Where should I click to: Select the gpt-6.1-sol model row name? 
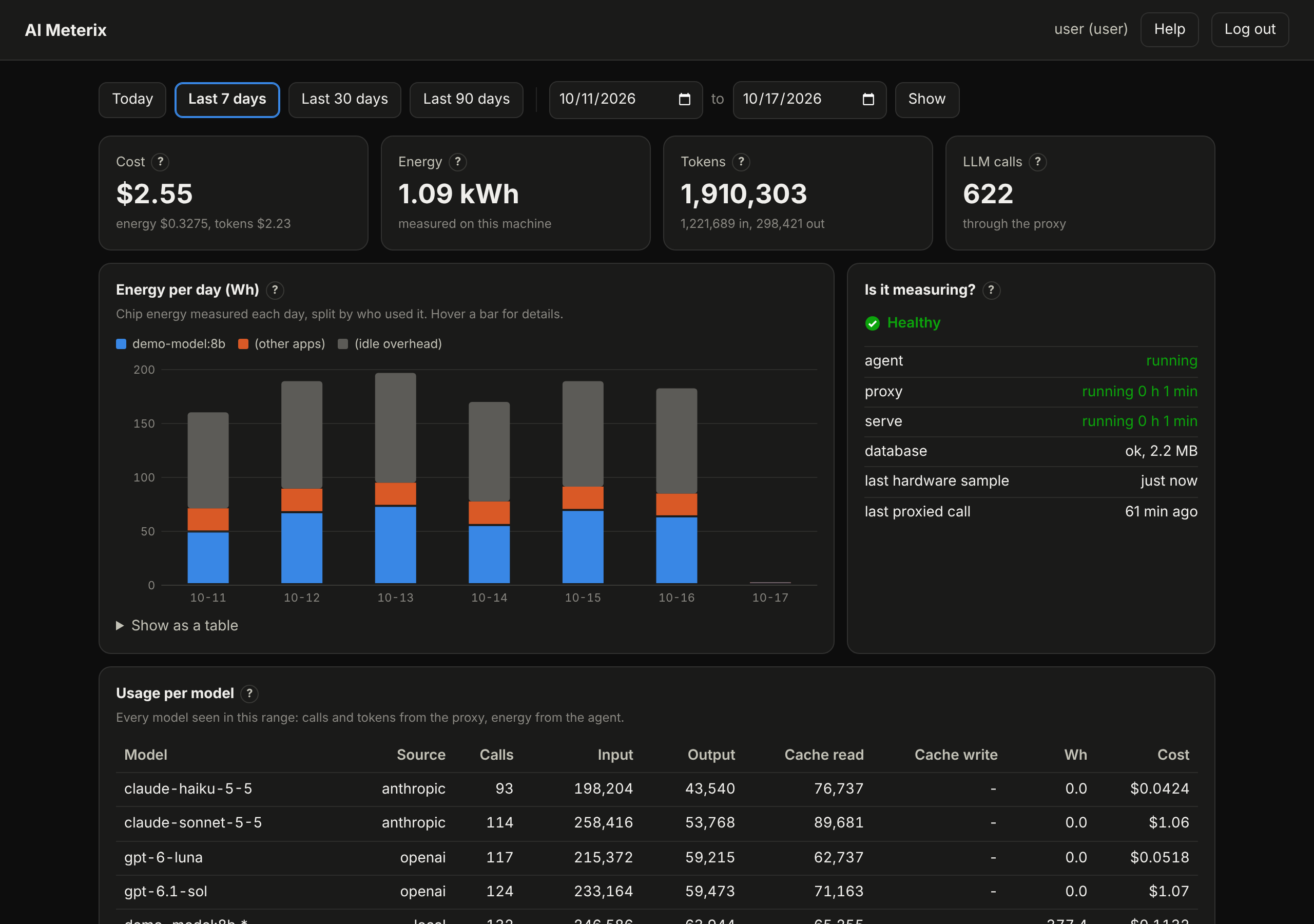pos(165,891)
